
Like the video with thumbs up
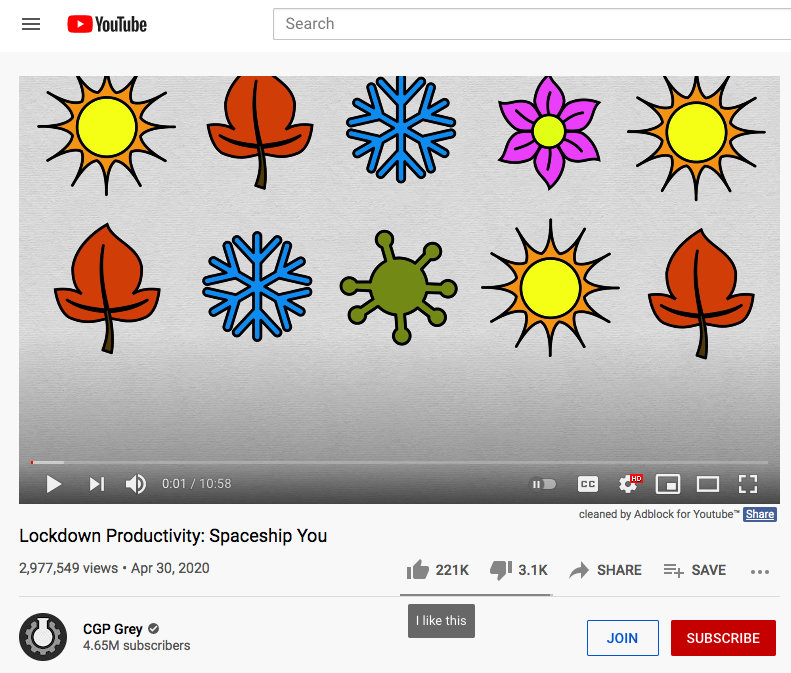coord(418,570)
